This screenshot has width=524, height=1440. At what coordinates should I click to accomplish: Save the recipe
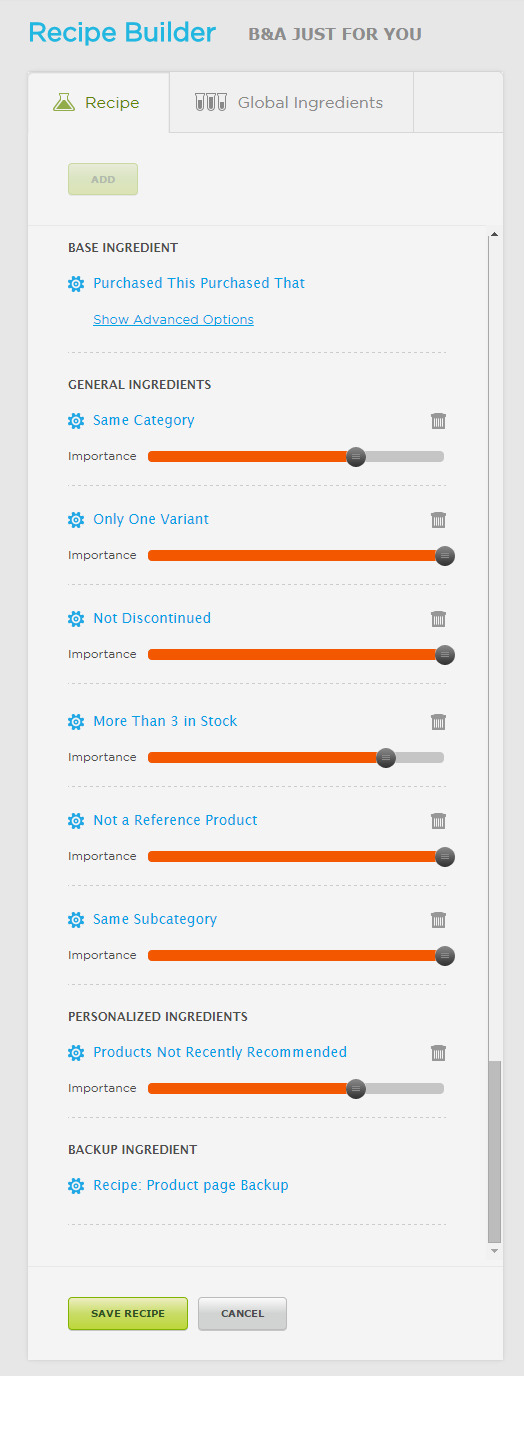[128, 1314]
